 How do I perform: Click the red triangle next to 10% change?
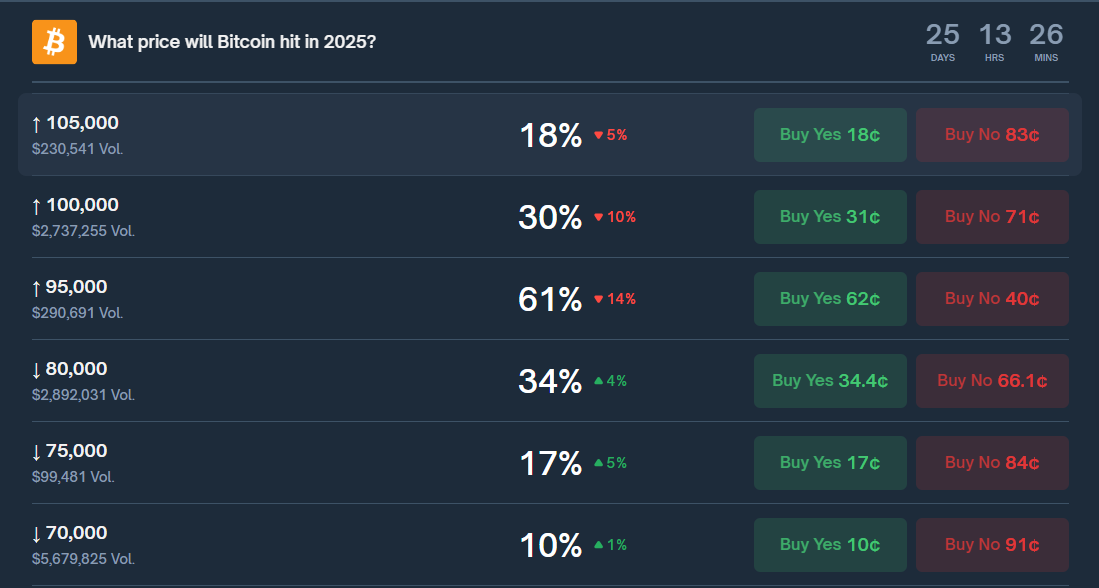(x=598, y=217)
